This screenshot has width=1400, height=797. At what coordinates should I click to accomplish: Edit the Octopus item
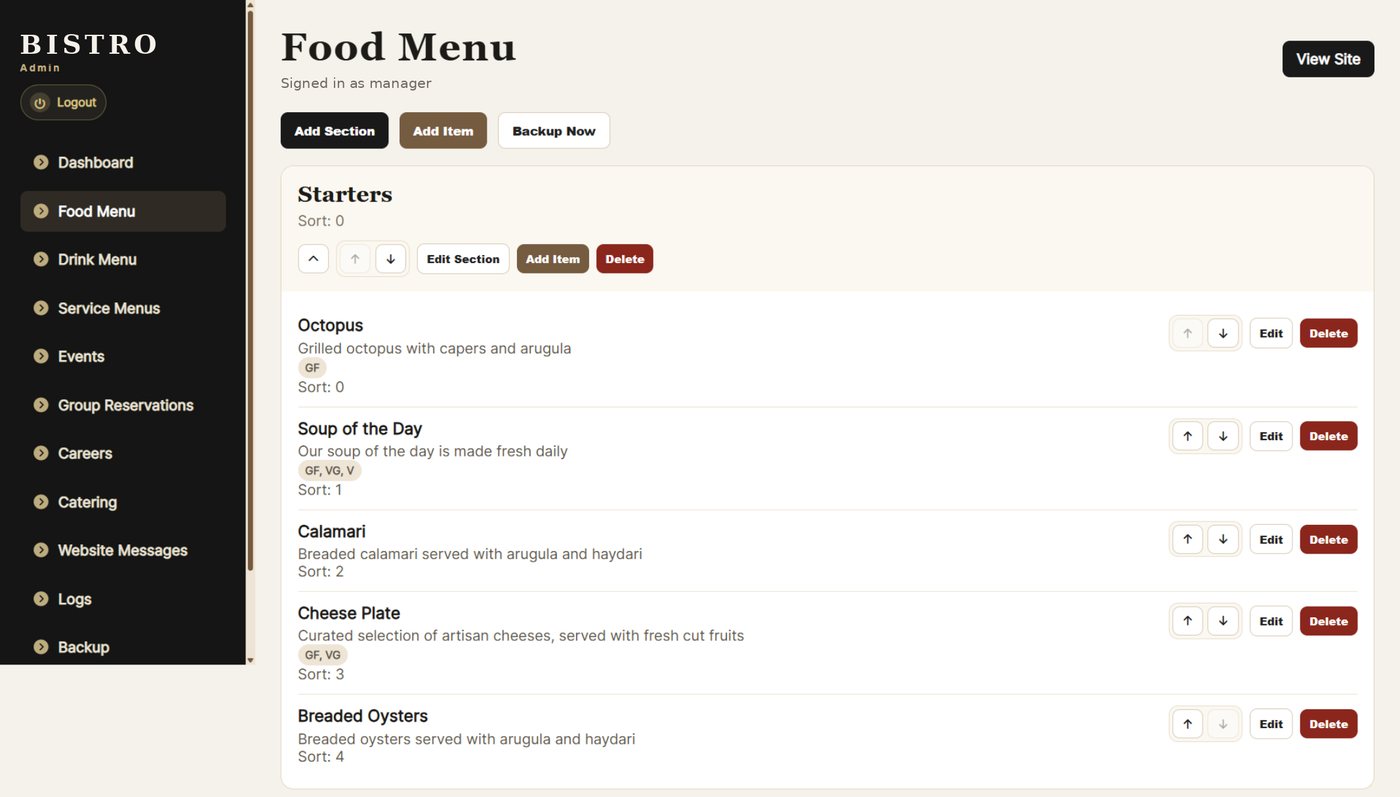[1271, 333]
